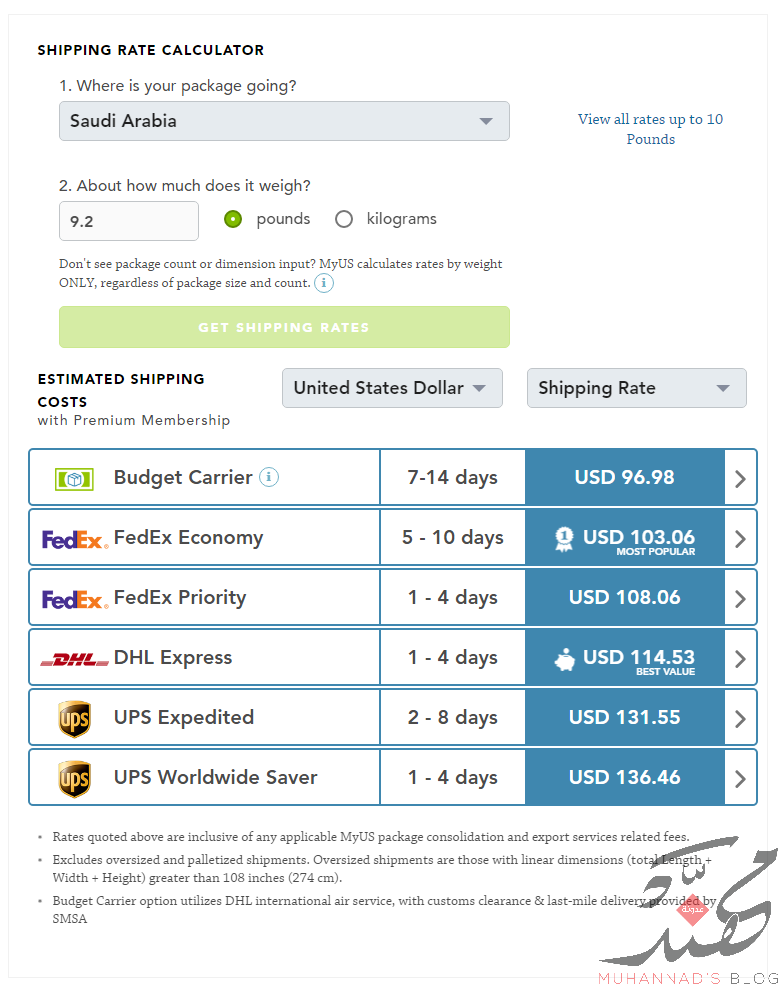Open View all rates up to 10 Pounds
The width and height of the screenshot is (778, 984).
tap(651, 129)
